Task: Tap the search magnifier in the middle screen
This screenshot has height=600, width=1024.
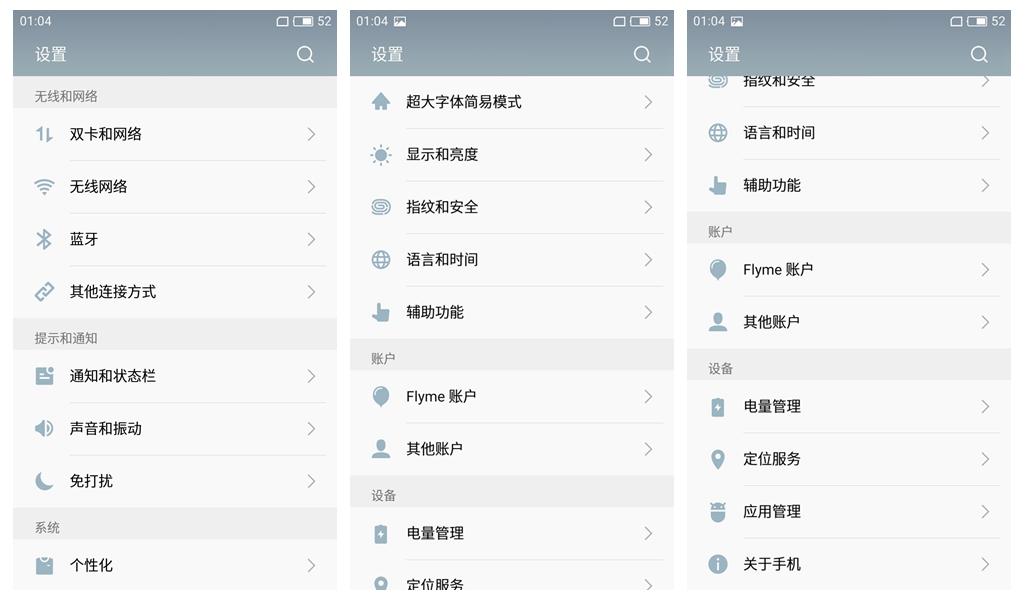Action: point(642,55)
